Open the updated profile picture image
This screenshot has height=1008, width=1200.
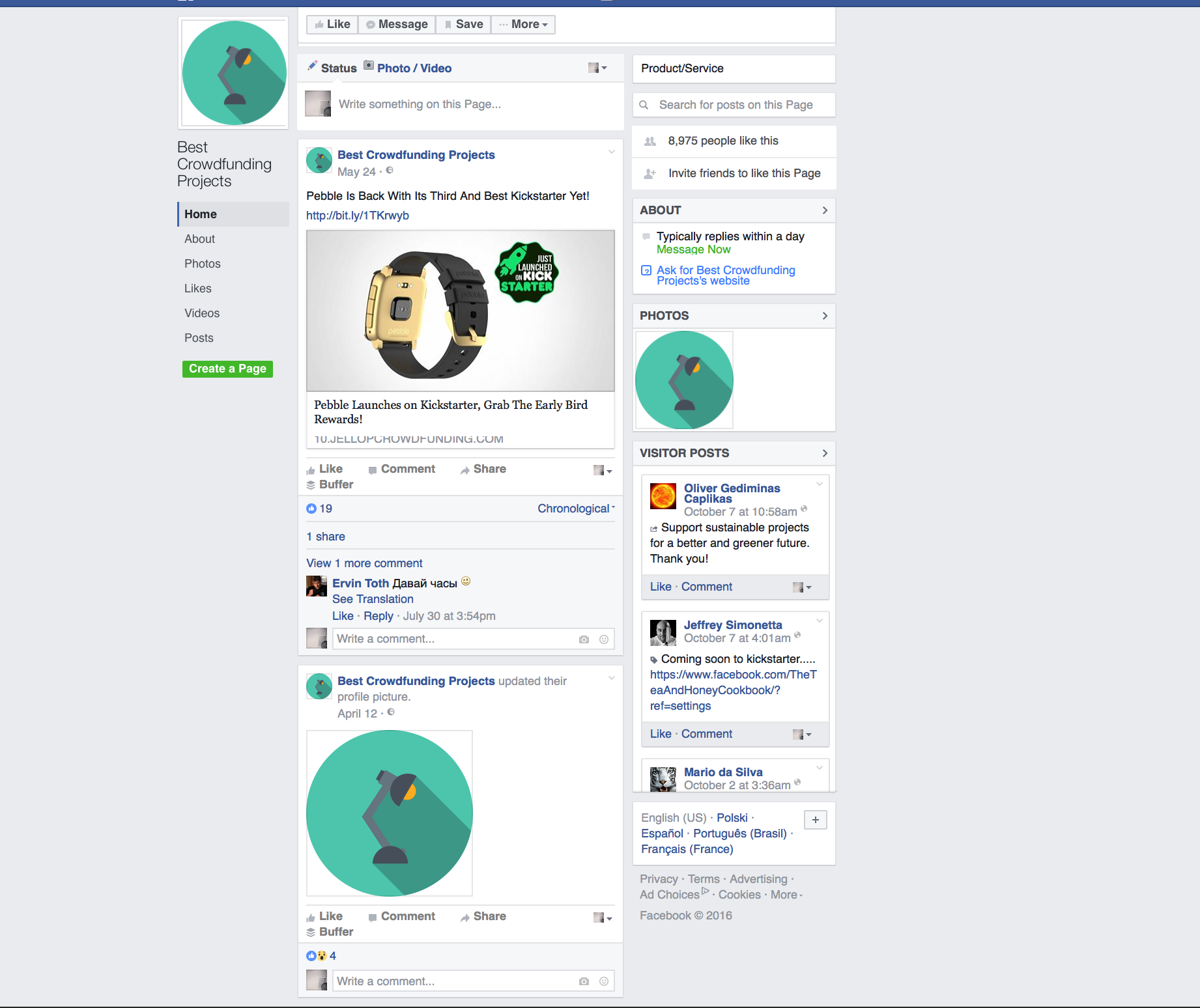coord(390,813)
